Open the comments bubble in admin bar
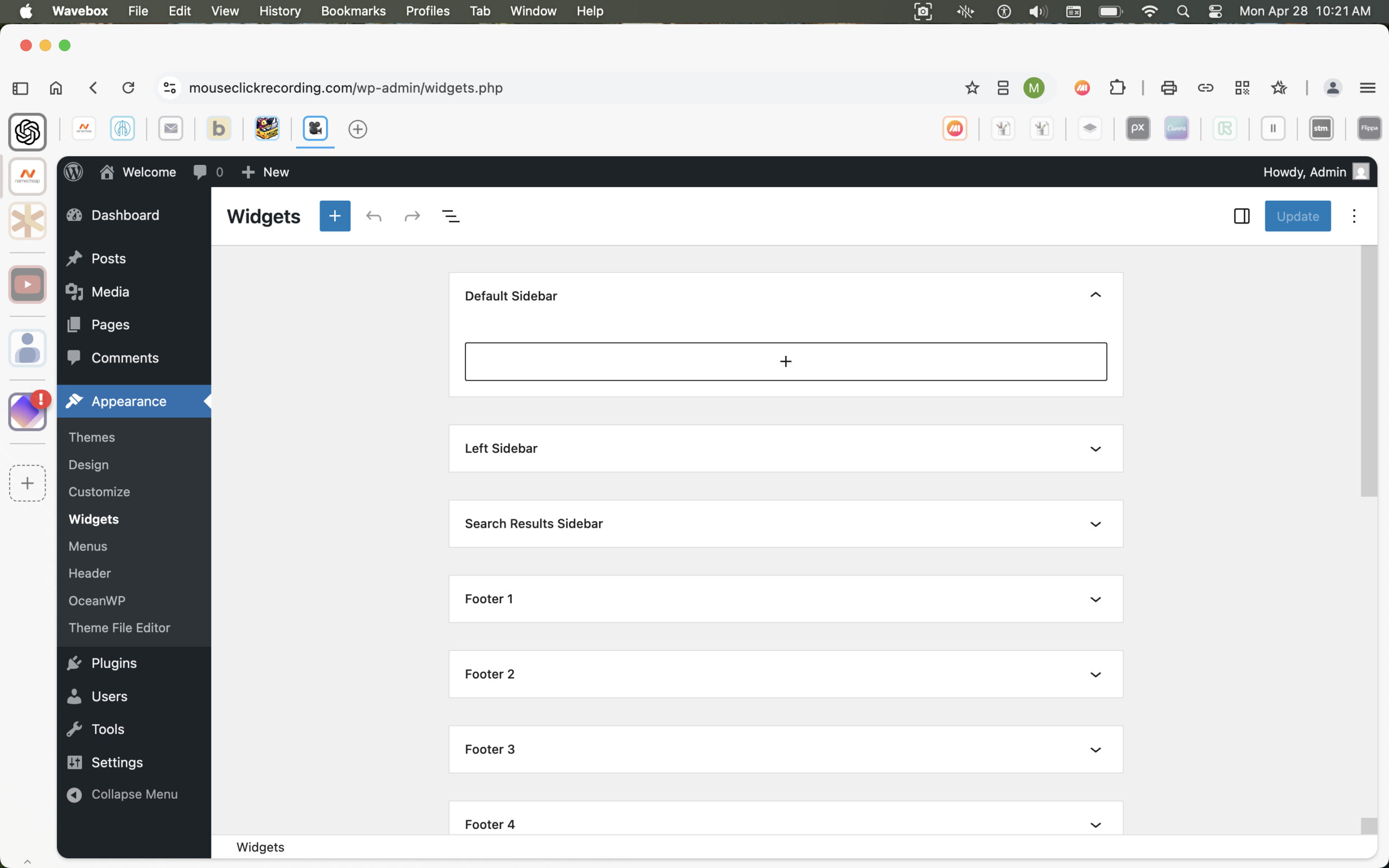Image resolution: width=1389 pixels, height=868 pixels. 200,171
